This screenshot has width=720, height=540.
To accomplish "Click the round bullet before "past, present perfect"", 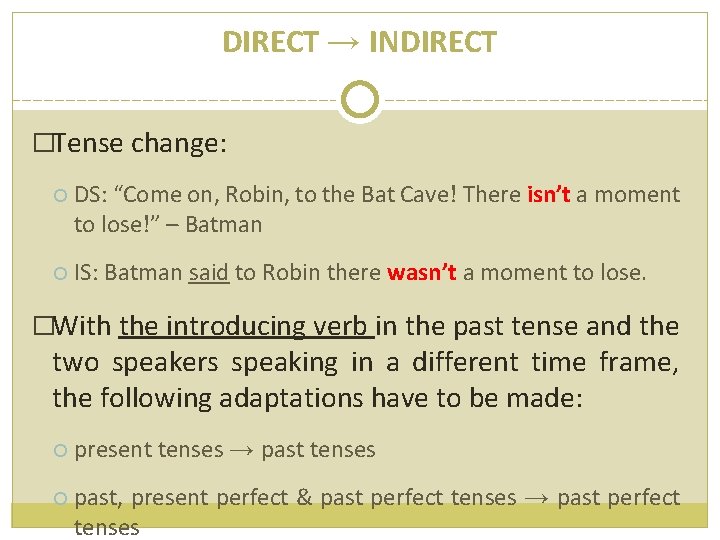I will click(x=60, y=498).
